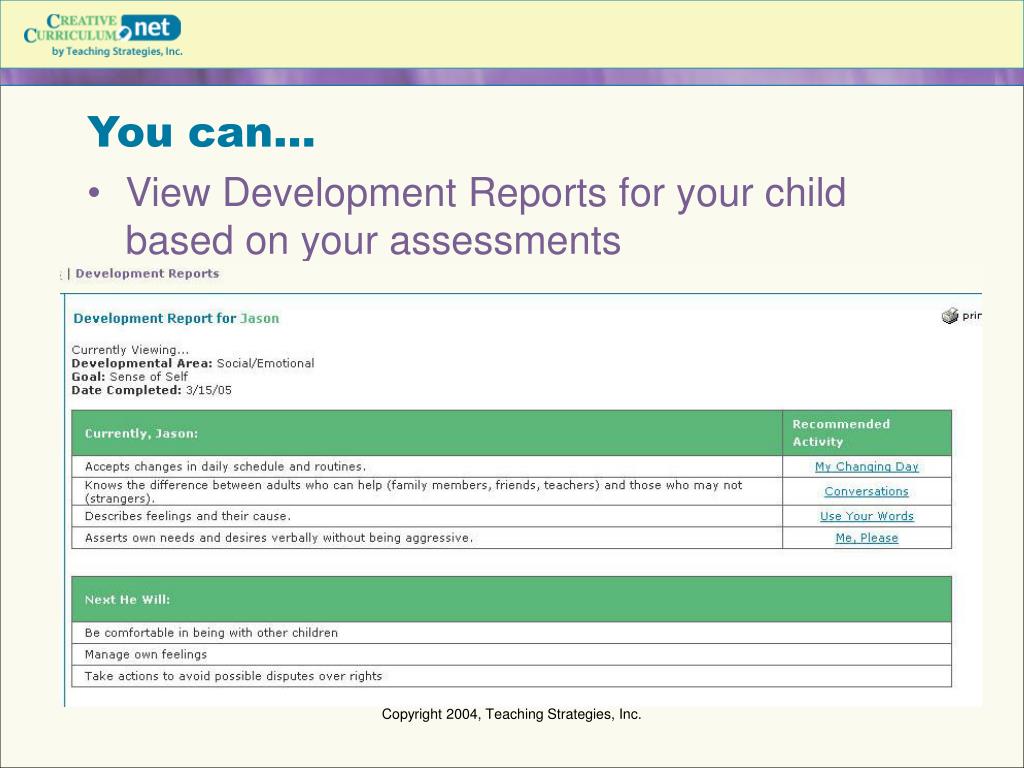Select the 'Currently, Jason:' table header
1024x768 pixels.
tap(427, 433)
